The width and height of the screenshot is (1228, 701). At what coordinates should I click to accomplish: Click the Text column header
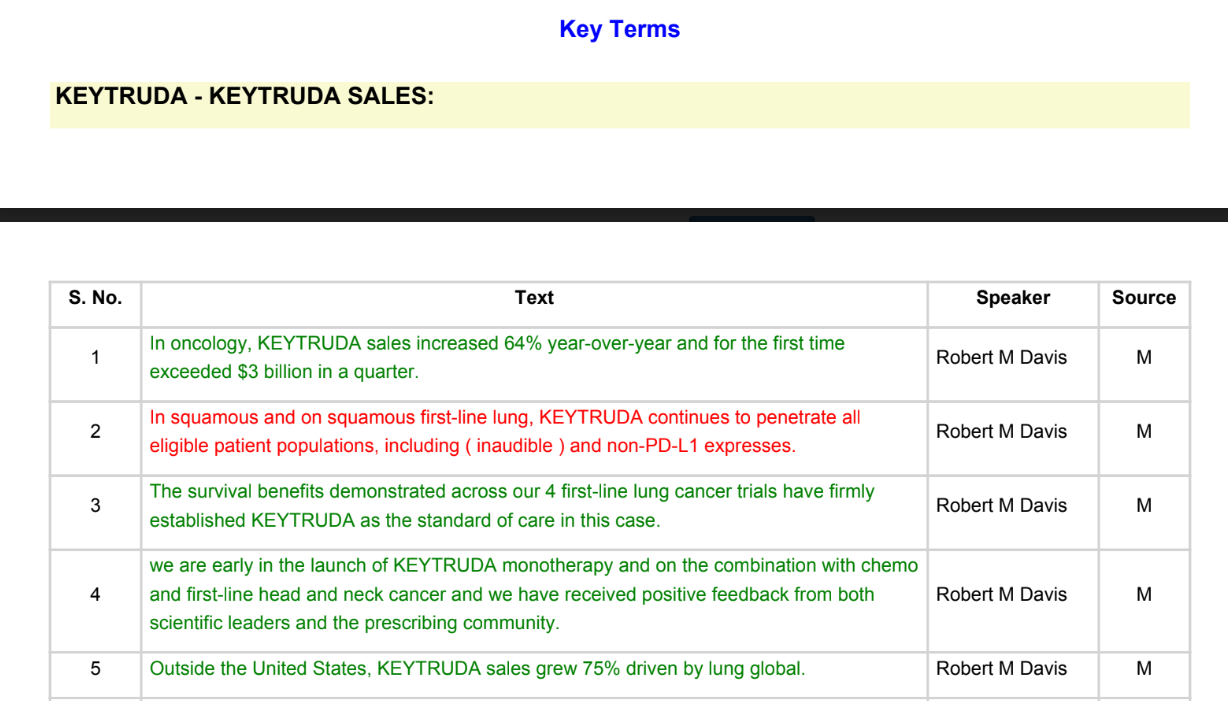point(534,298)
